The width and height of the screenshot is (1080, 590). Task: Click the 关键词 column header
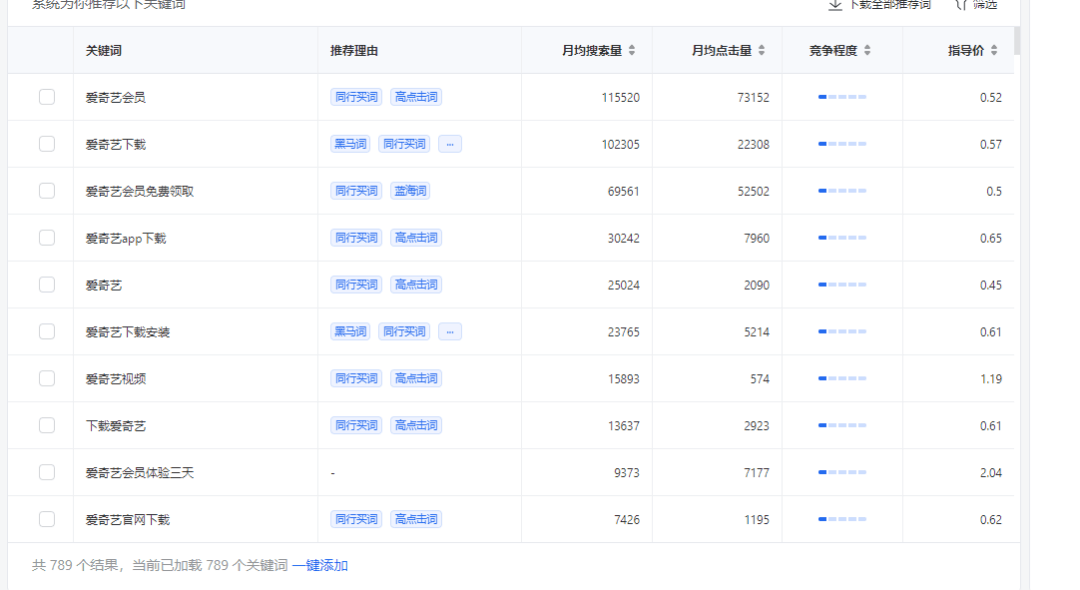103,50
